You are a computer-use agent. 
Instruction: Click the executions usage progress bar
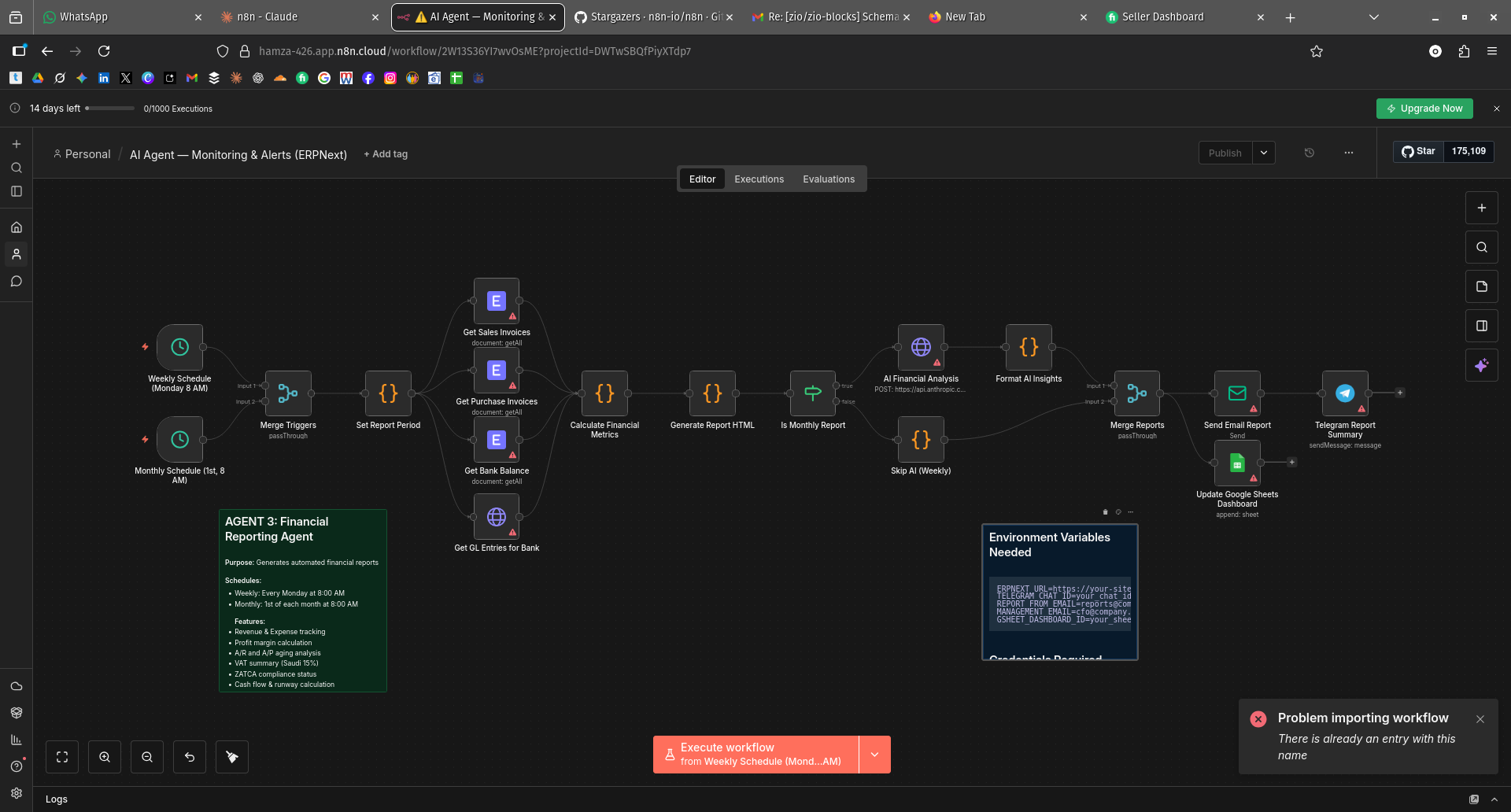(110, 109)
